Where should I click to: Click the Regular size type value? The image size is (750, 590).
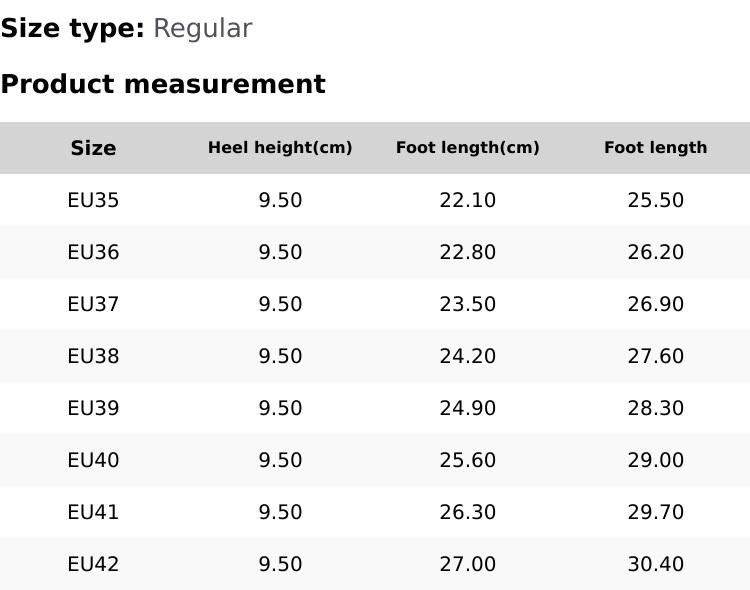click(x=202, y=28)
